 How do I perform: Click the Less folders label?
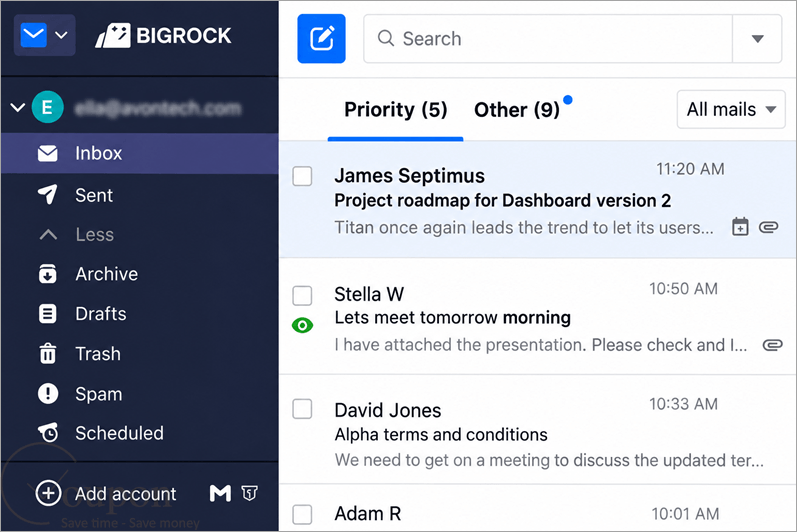point(95,234)
